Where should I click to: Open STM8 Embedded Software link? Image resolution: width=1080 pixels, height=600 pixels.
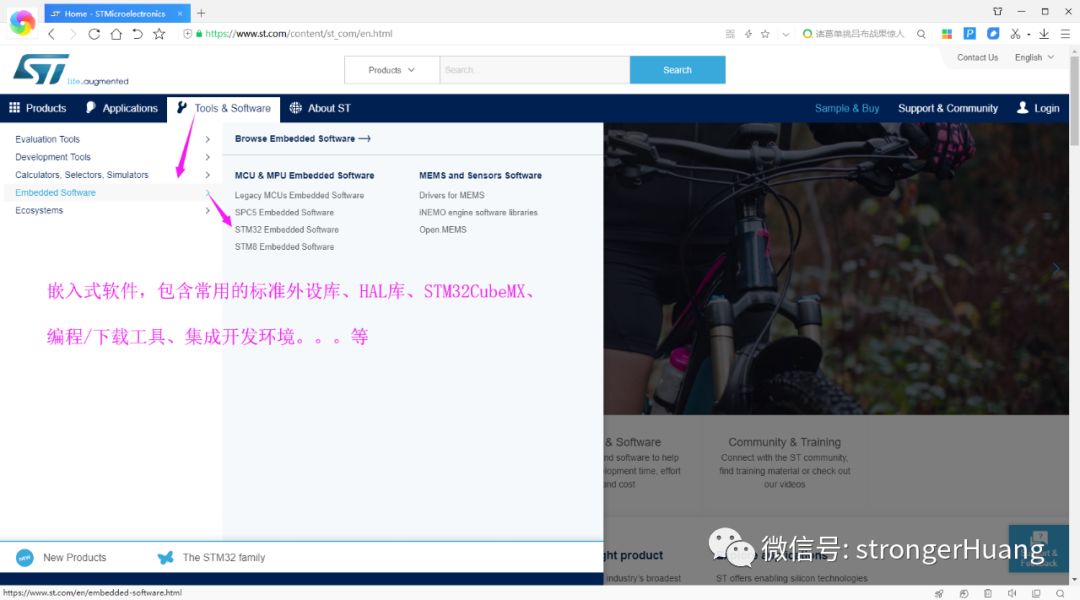tap(284, 247)
